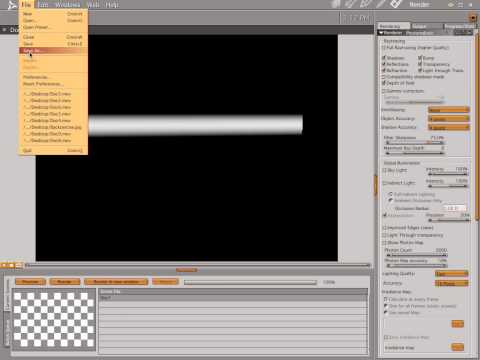Enable the Gamma correction checkbox
This screenshot has width=480, height=360.
(x=384, y=91)
